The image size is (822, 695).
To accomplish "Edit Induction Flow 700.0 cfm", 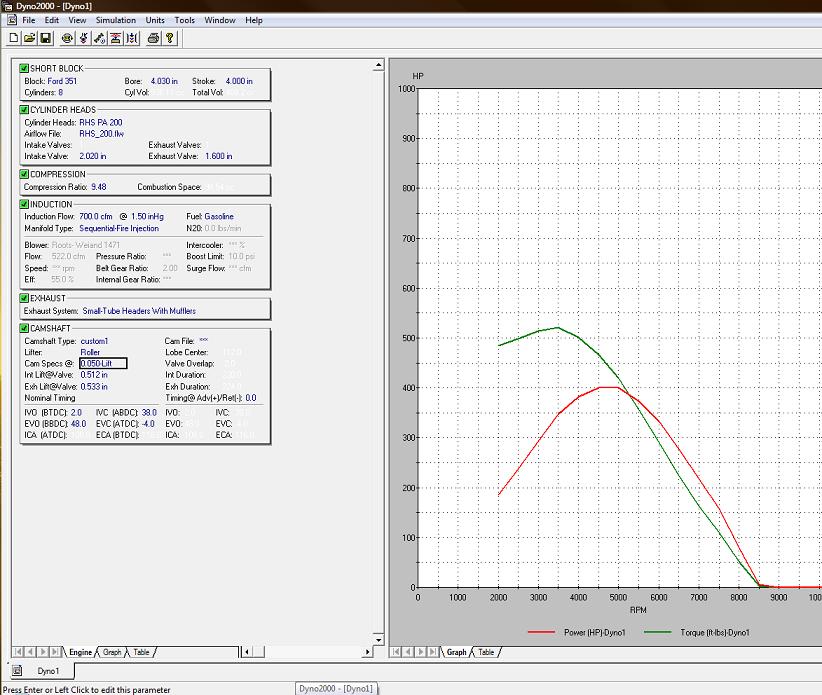I will pyautogui.click(x=96, y=216).
